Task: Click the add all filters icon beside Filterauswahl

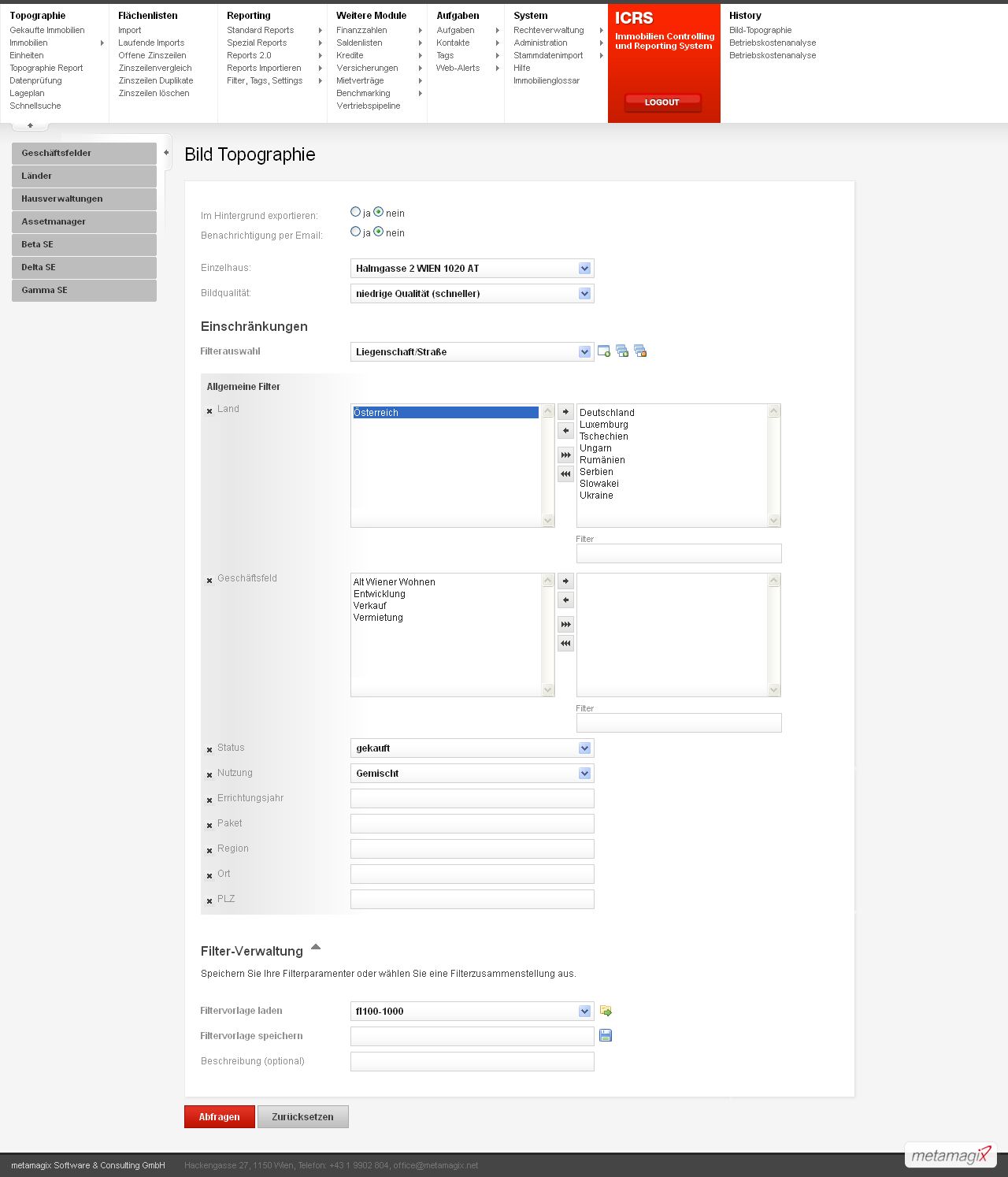Action: [x=622, y=351]
